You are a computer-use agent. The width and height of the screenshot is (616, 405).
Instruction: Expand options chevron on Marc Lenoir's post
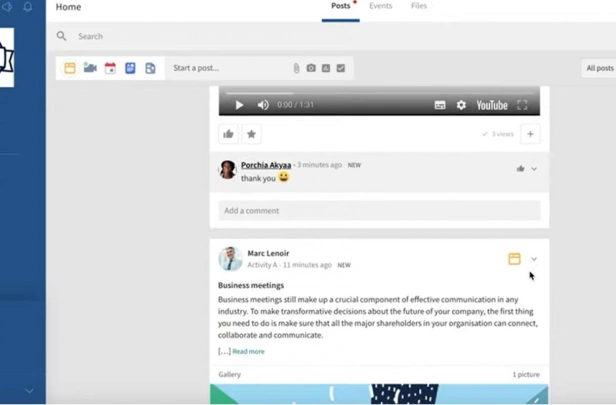click(x=534, y=259)
